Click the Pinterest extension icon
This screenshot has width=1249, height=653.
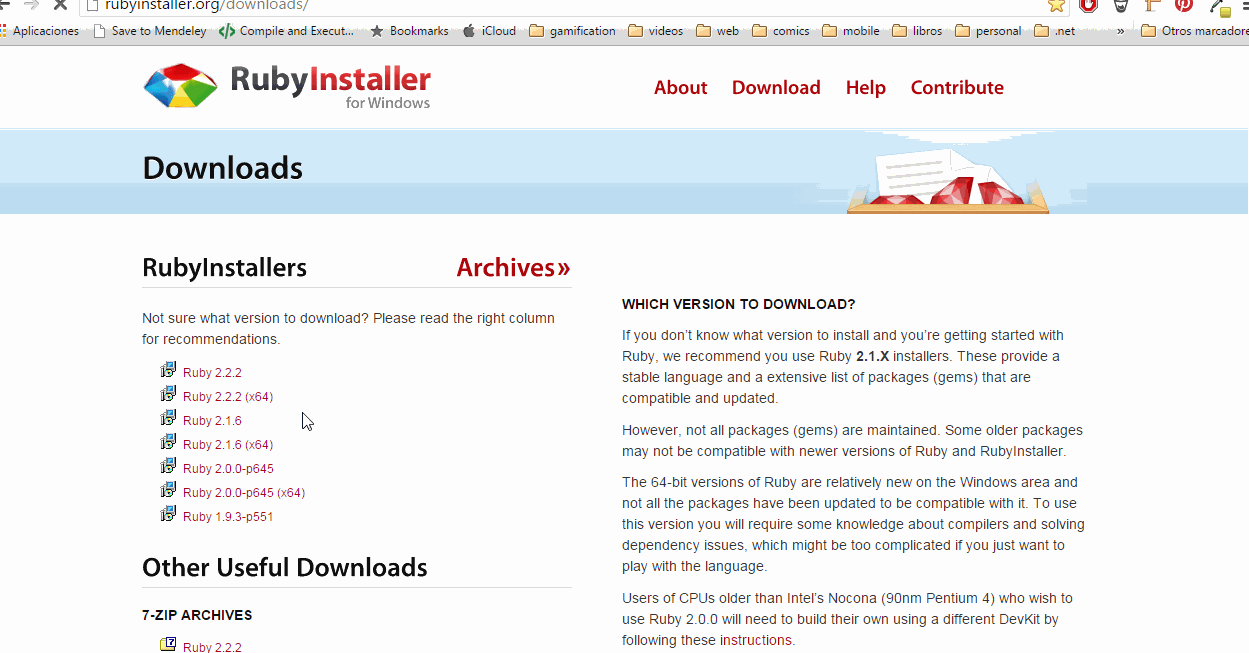(x=1184, y=5)
